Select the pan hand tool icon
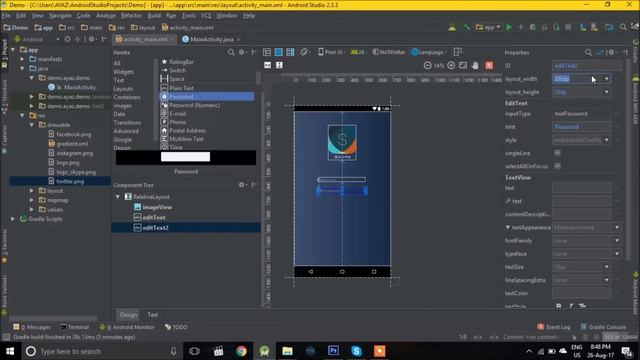Screen dimensions: 640x360 coord(475,65)
